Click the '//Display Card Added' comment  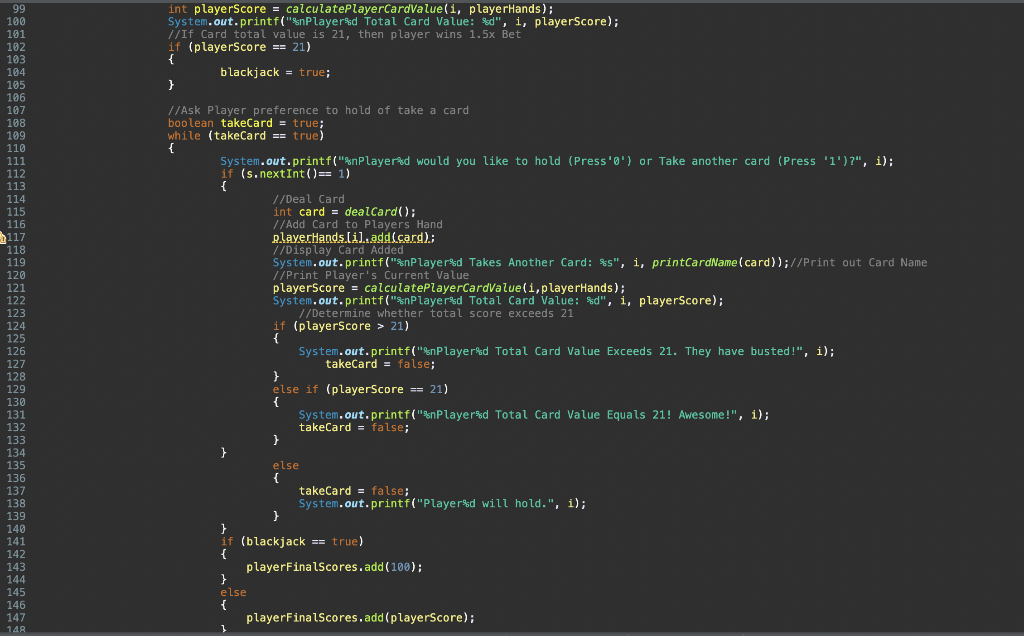point(338,250)
